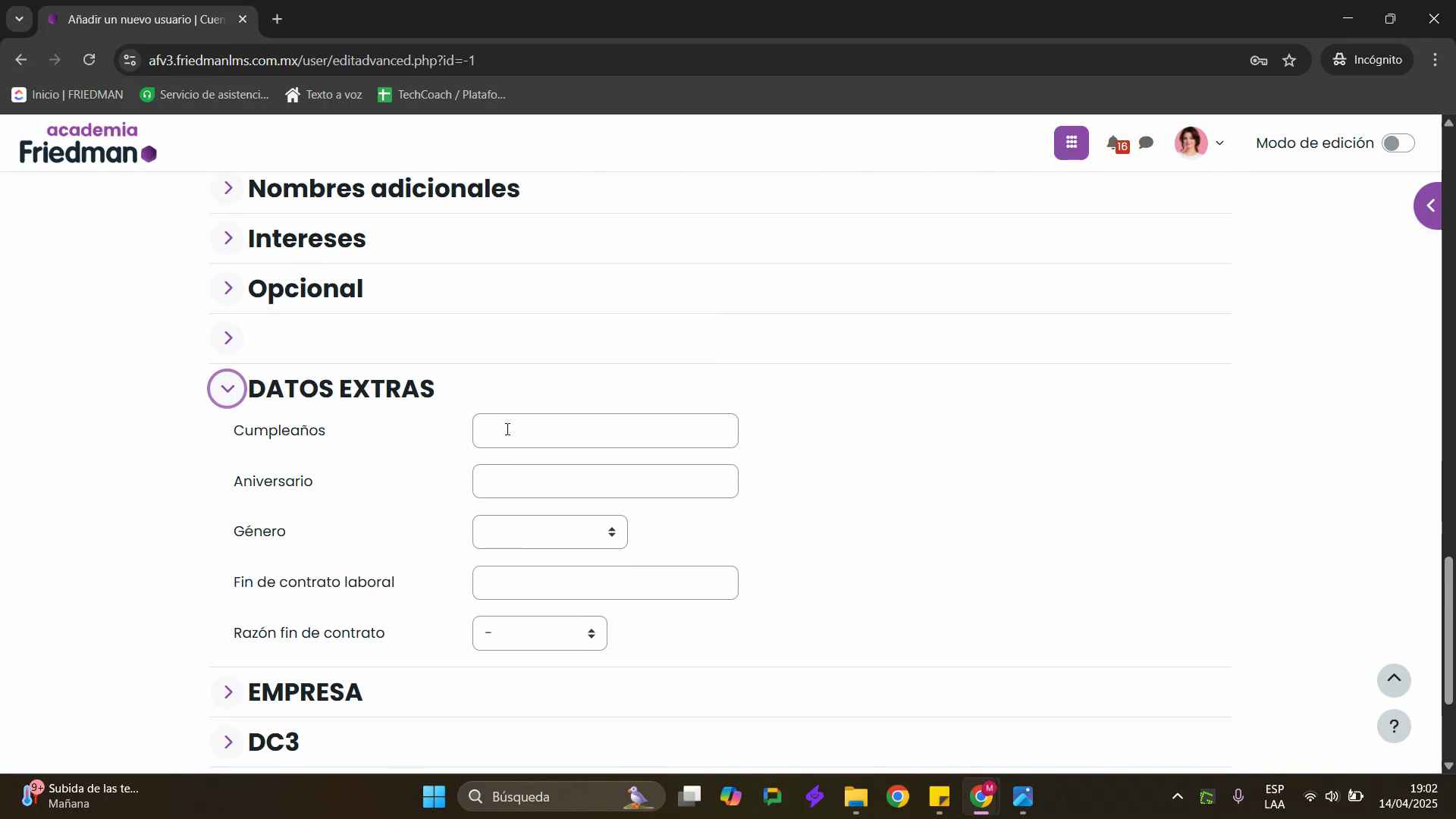This screenshot has height=819, width=1456.
Task: Open the Razón fin de contrato dropdown
Action: [539, 634]
